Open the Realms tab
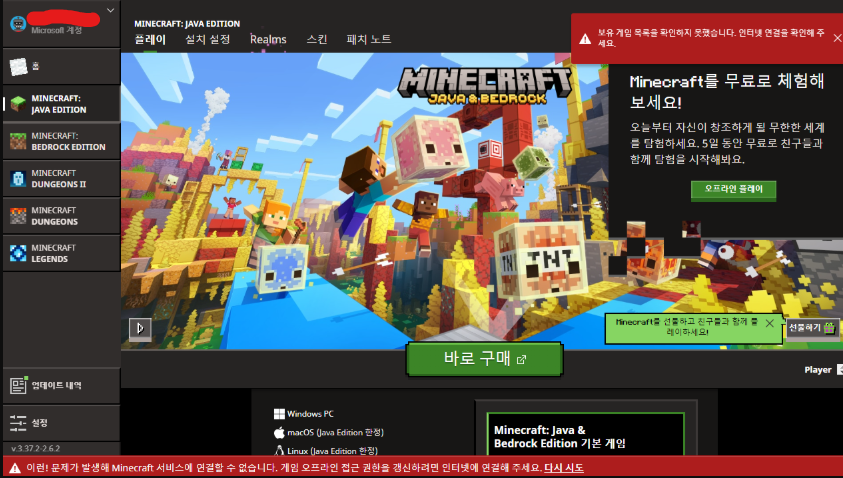843x478 pixels. point(268,39)
